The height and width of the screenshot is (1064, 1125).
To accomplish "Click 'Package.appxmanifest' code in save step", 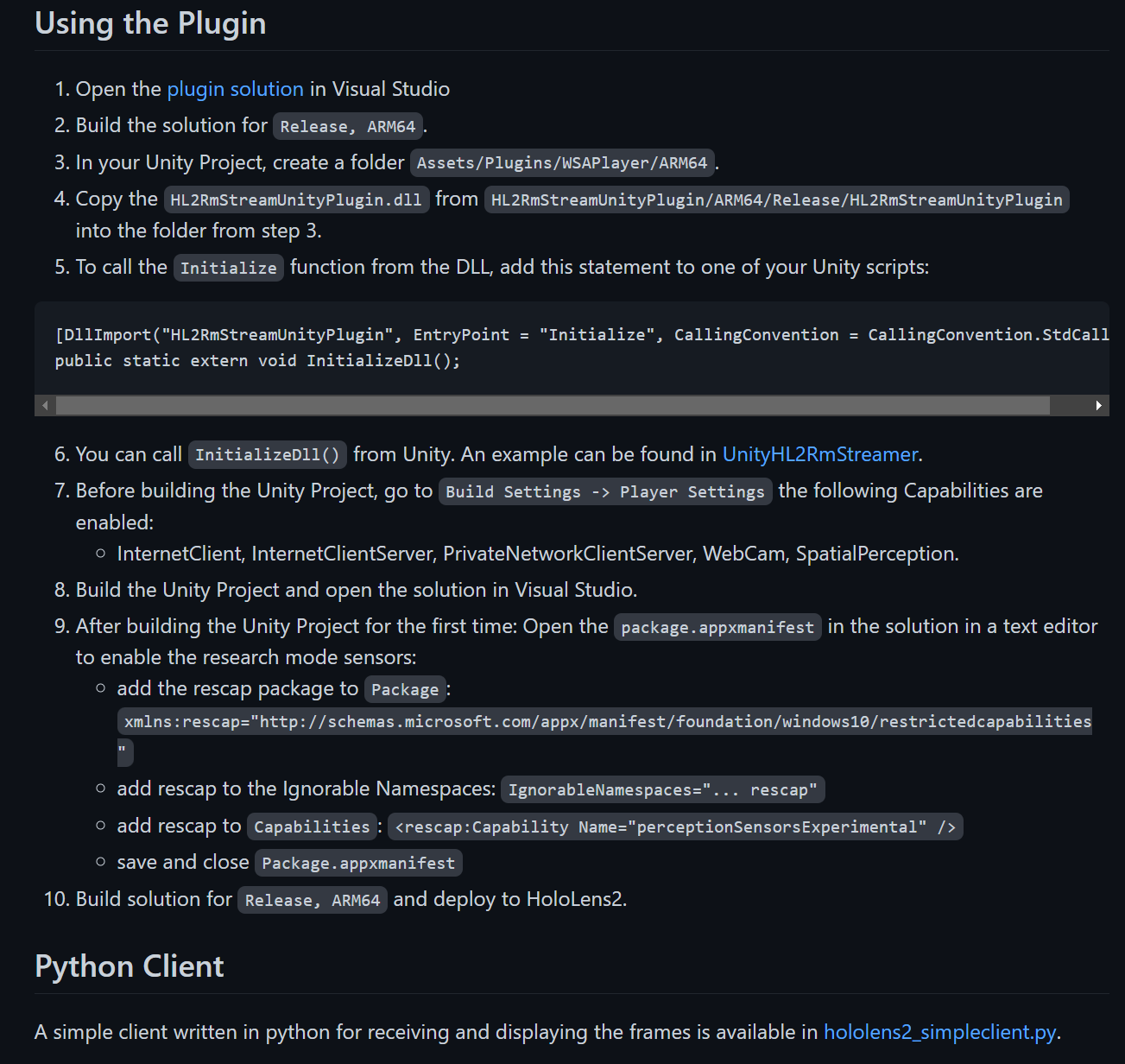I will (358, 863).
